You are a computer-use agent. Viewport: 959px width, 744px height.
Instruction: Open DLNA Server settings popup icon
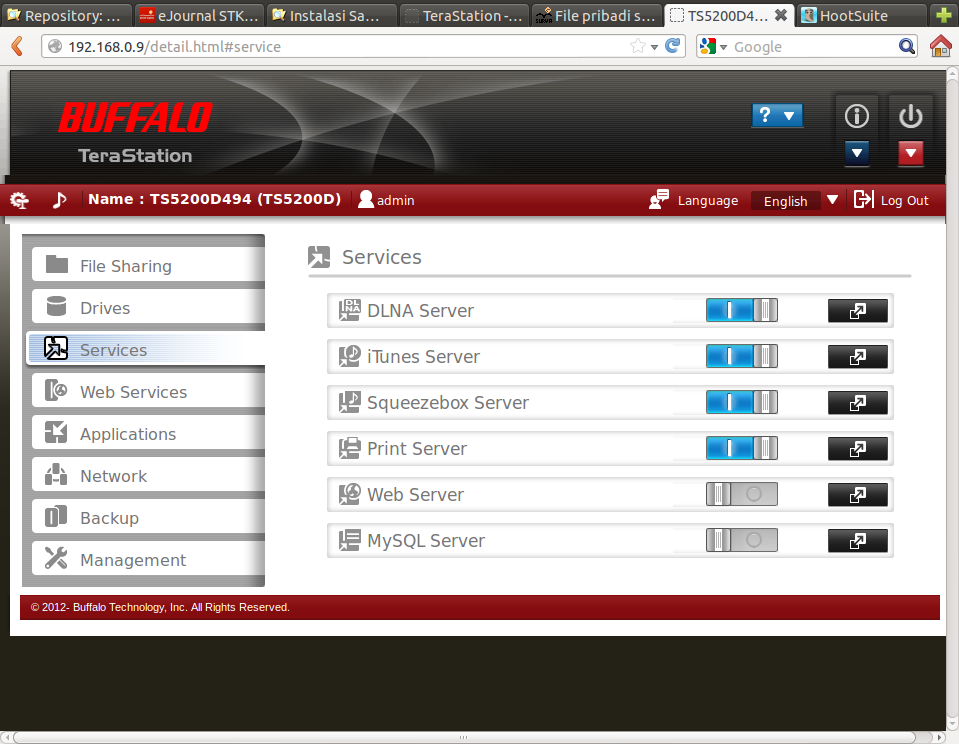(857, 311)
